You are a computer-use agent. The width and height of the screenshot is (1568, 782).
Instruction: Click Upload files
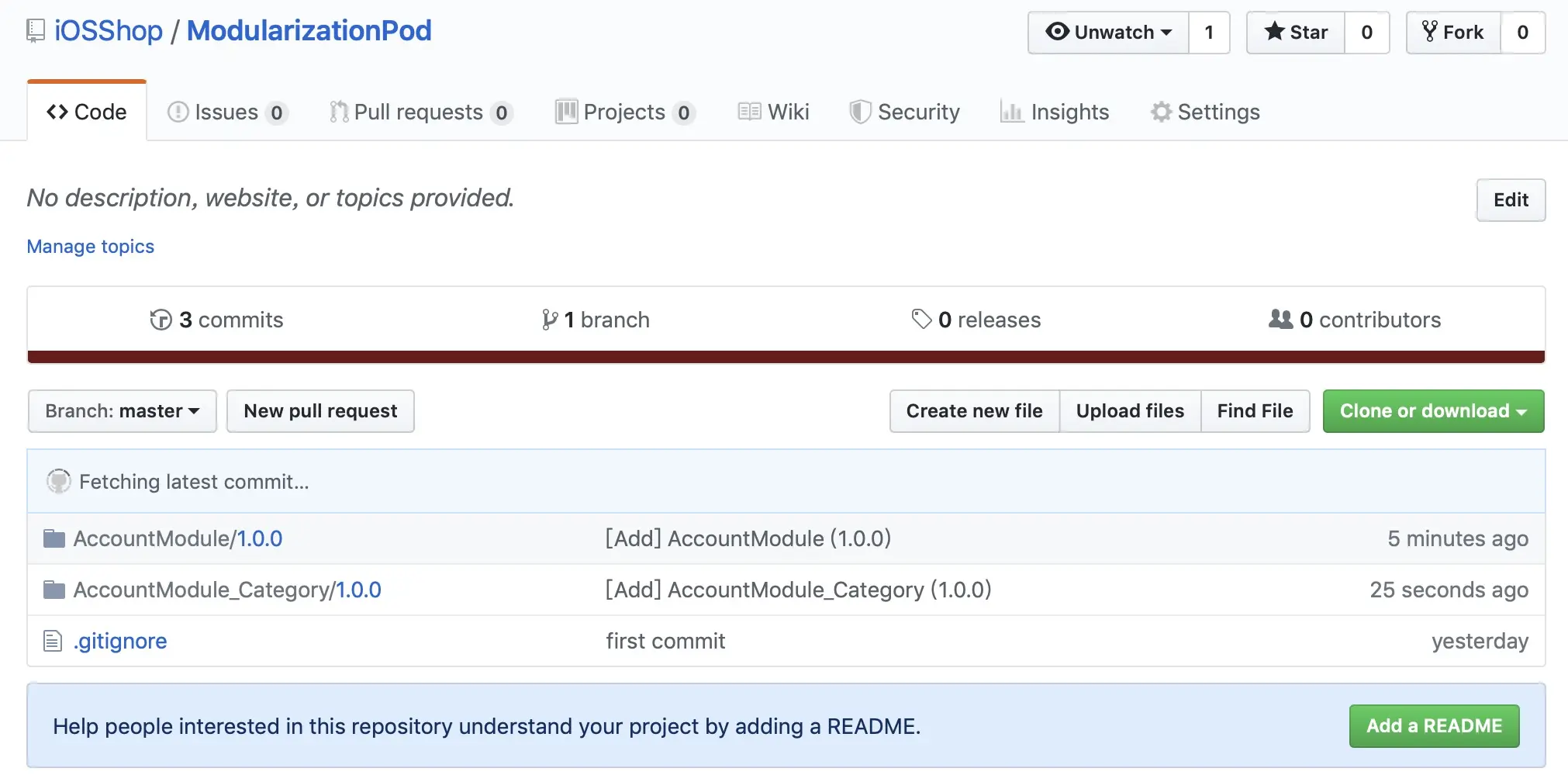(1130, 411)
